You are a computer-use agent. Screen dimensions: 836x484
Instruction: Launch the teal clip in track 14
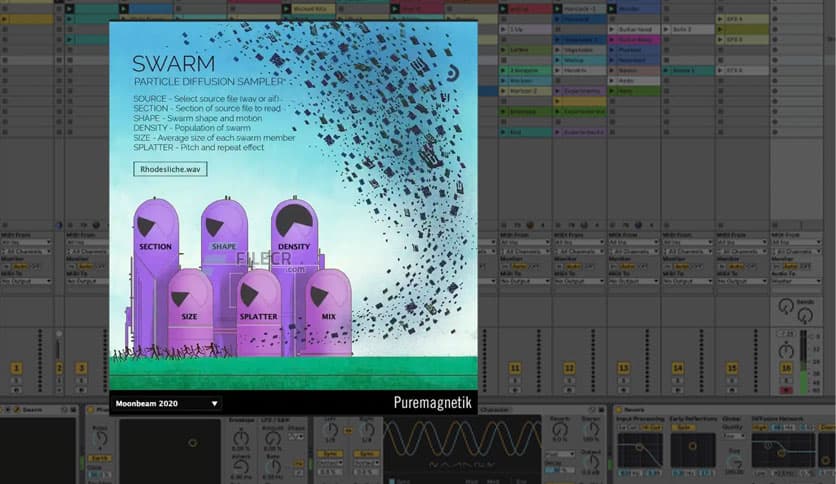coord(688,70)
